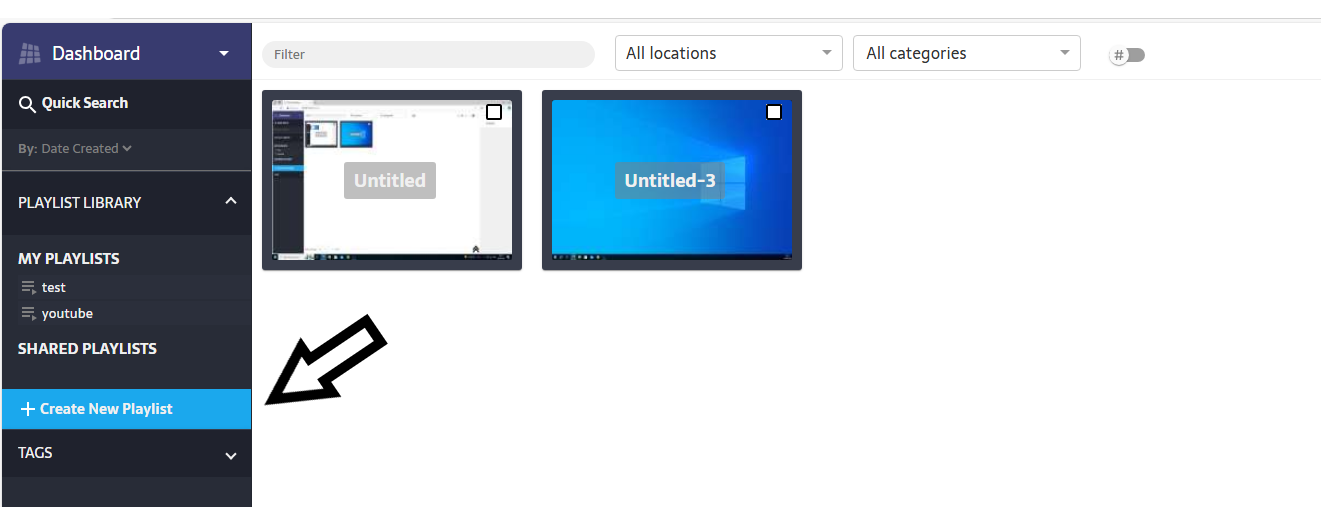The image size is (1321, 525).
Task: Tick the checkbox on the Untitled-3 thumbnail
Action: [x=774, y=112]
